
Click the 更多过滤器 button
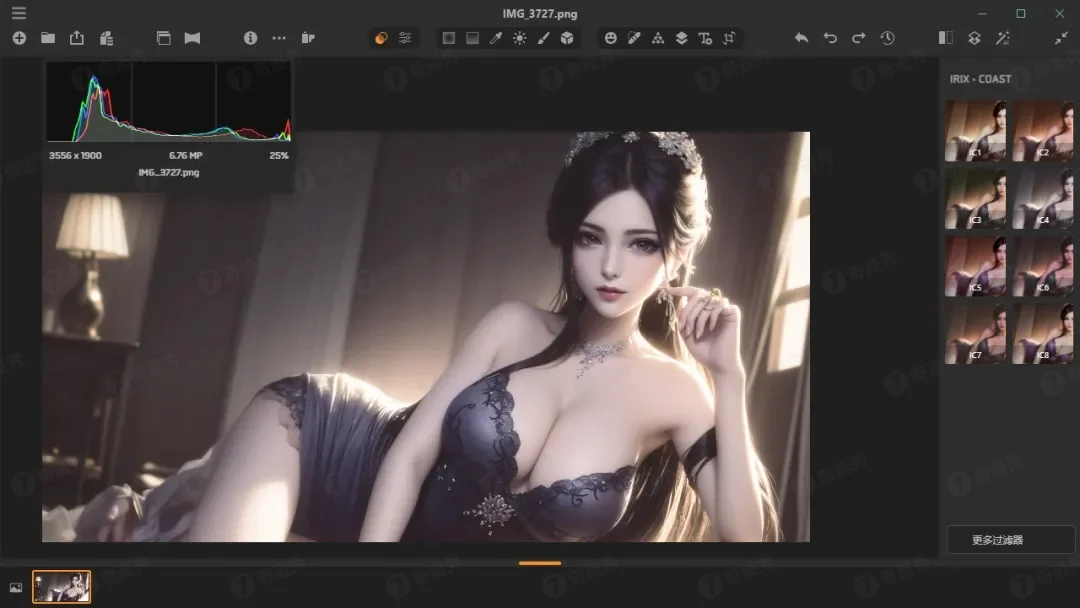[x=1011, y=540]
